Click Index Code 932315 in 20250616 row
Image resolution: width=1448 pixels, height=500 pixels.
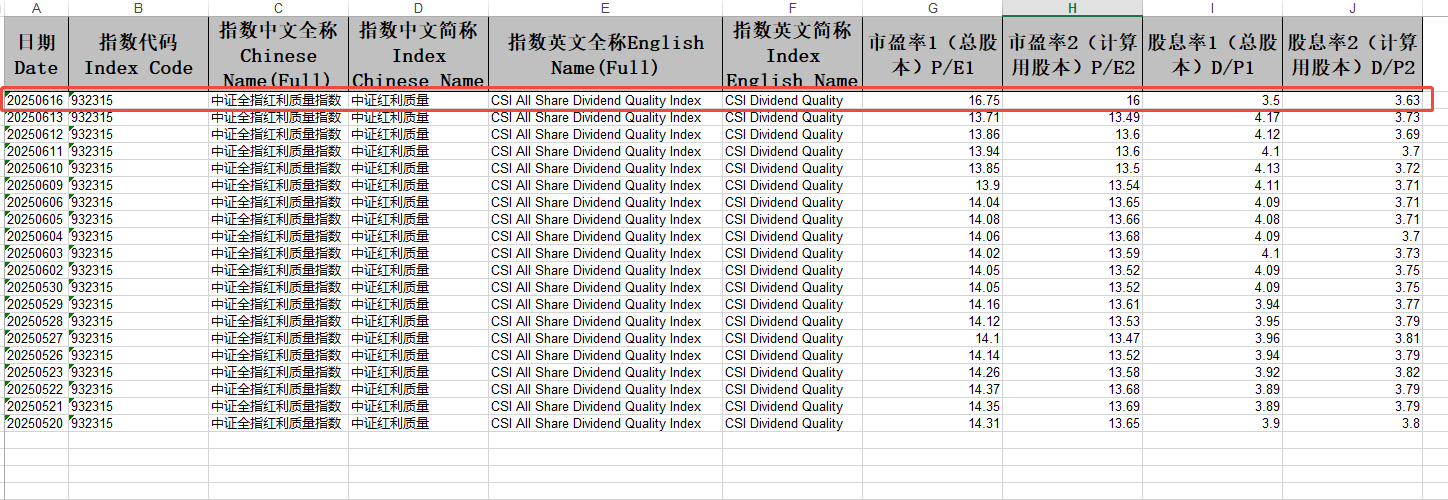coord(138,100)
